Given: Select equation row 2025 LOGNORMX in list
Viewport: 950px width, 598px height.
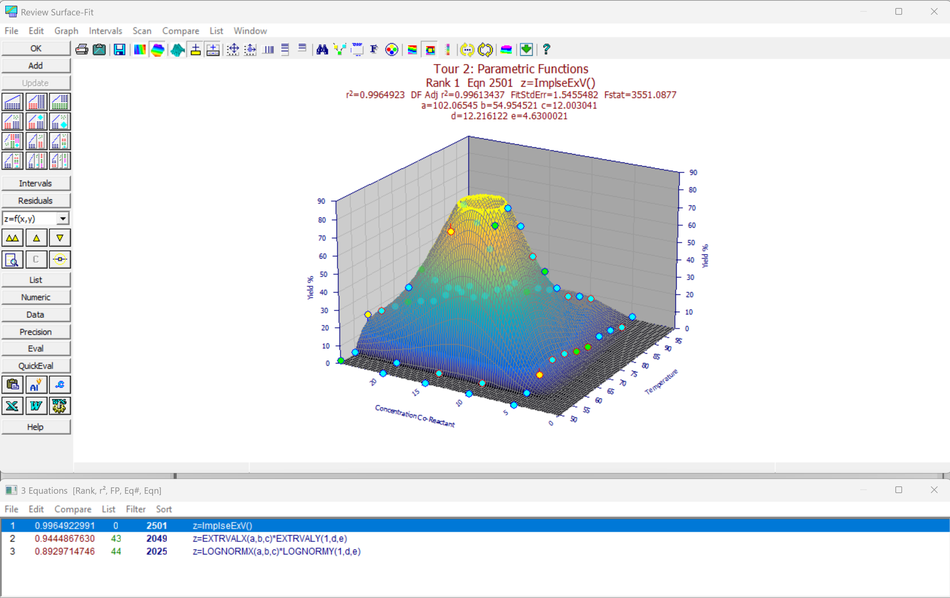Looking at the screenshot, I should point(475,551).
